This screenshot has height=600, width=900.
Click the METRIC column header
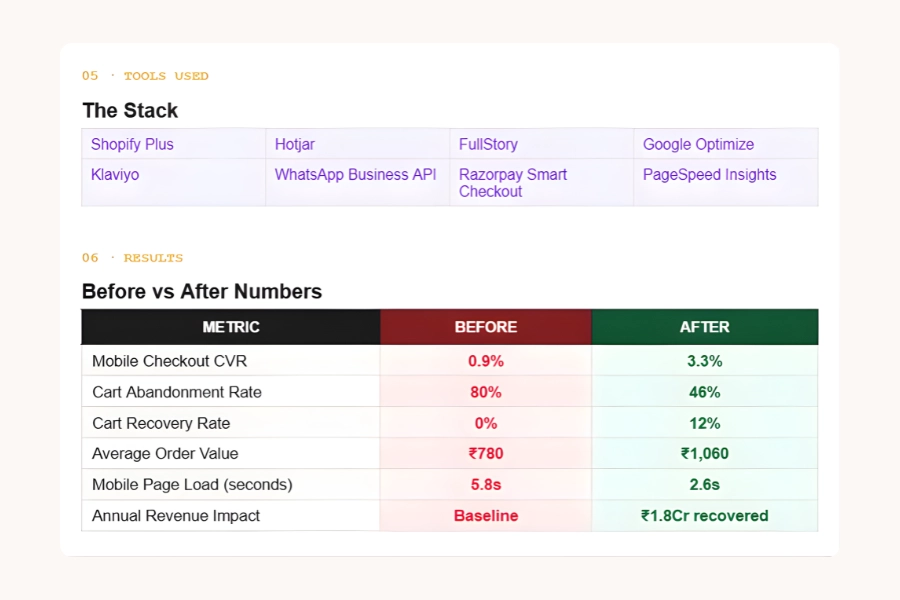(231, 327)
